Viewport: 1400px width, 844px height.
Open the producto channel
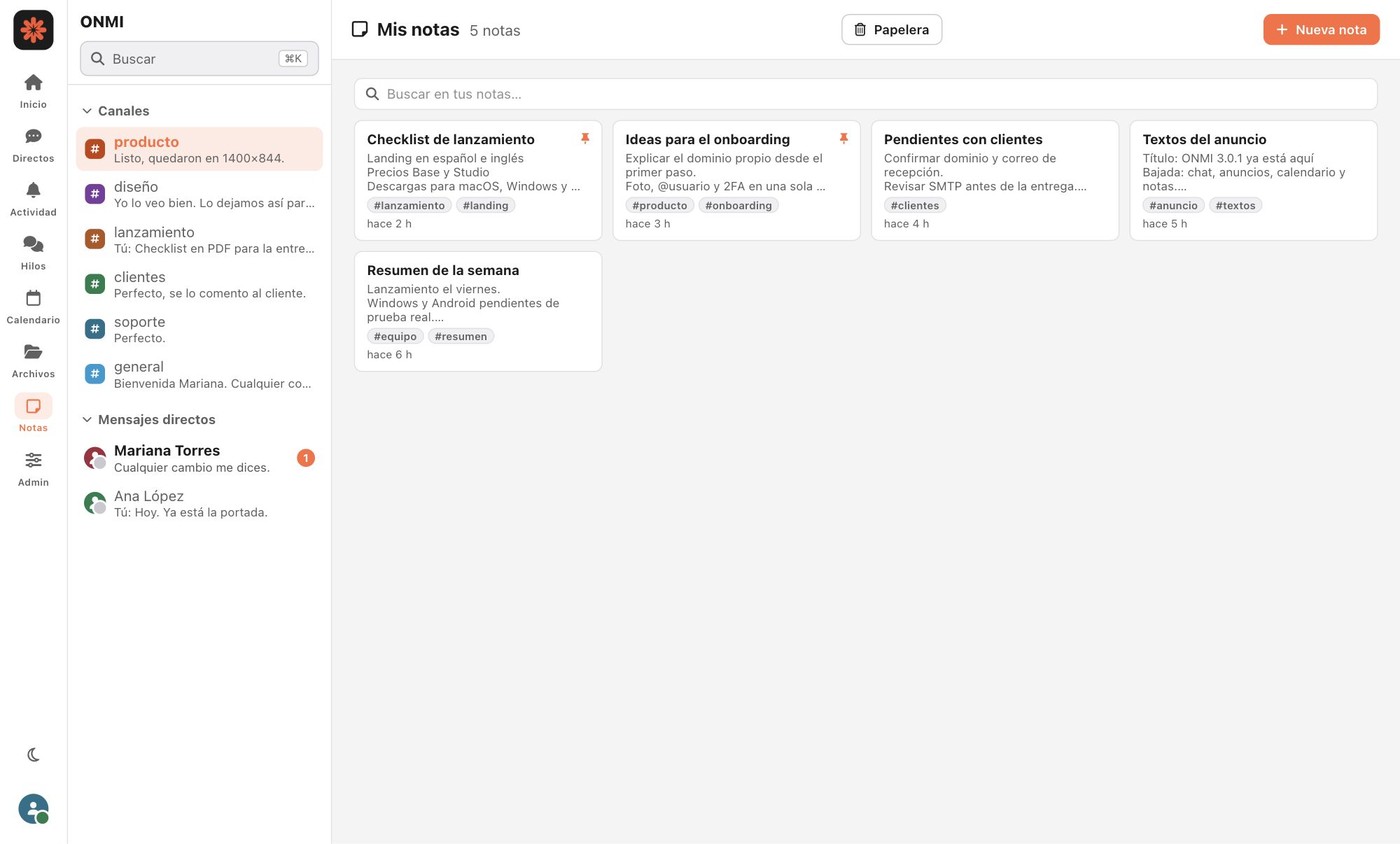(199, 149)
